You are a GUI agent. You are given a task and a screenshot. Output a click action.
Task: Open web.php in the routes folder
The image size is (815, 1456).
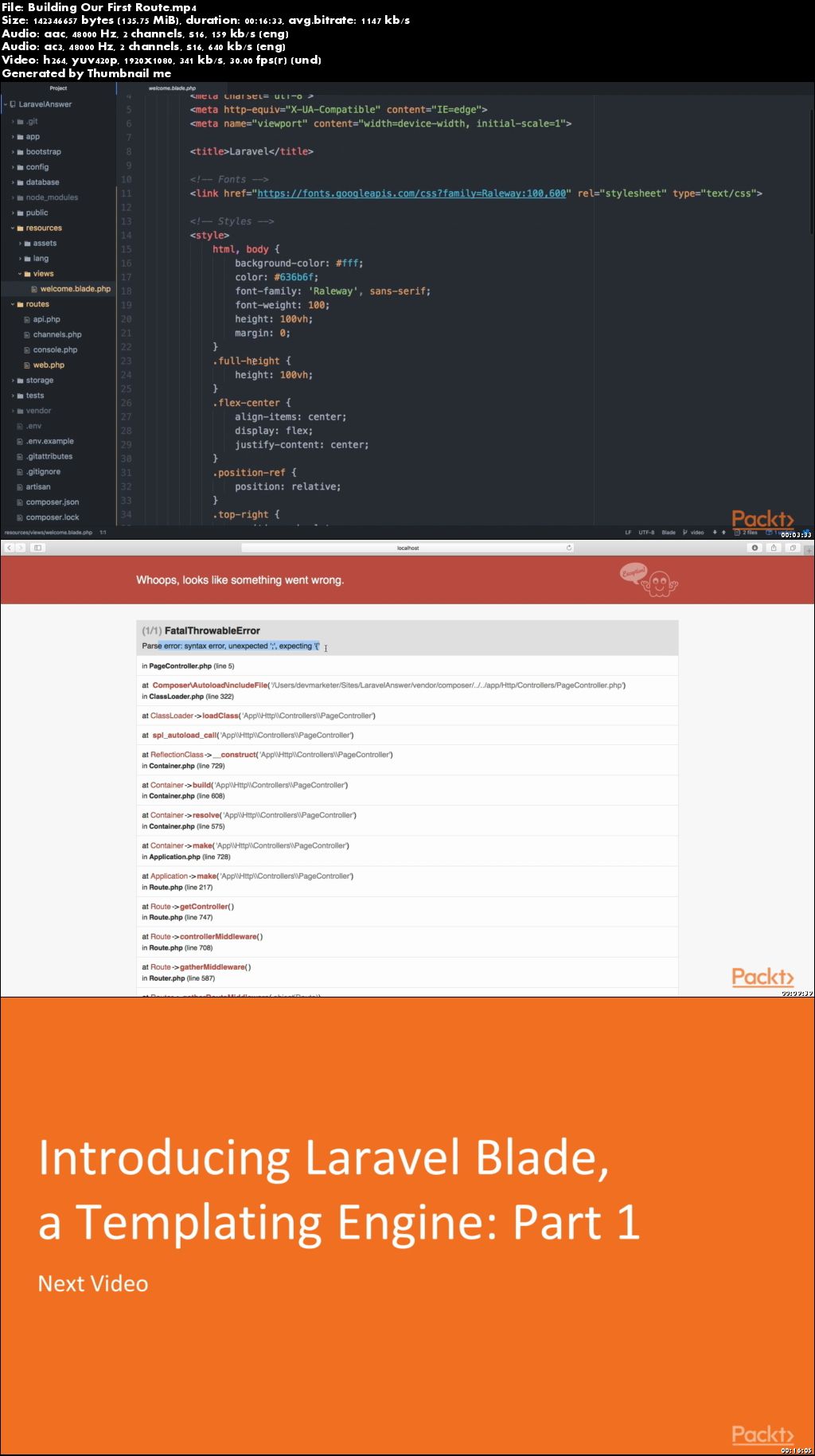[x=49, y=365]
